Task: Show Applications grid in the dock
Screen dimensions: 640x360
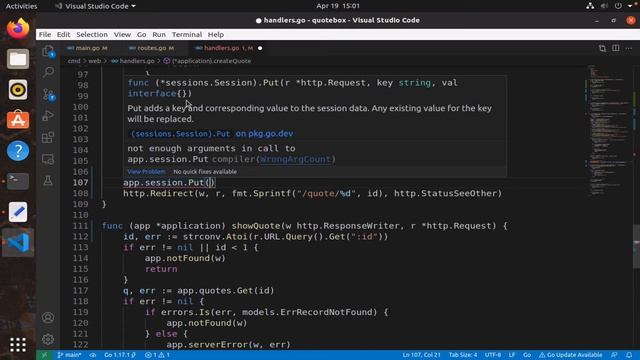Action: [18, 344]
